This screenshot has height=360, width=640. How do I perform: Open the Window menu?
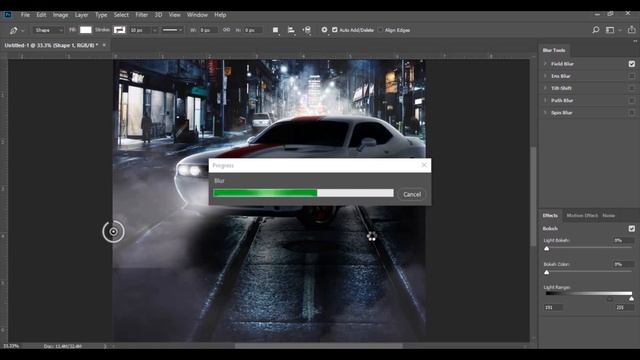click(x=197, y=15)
